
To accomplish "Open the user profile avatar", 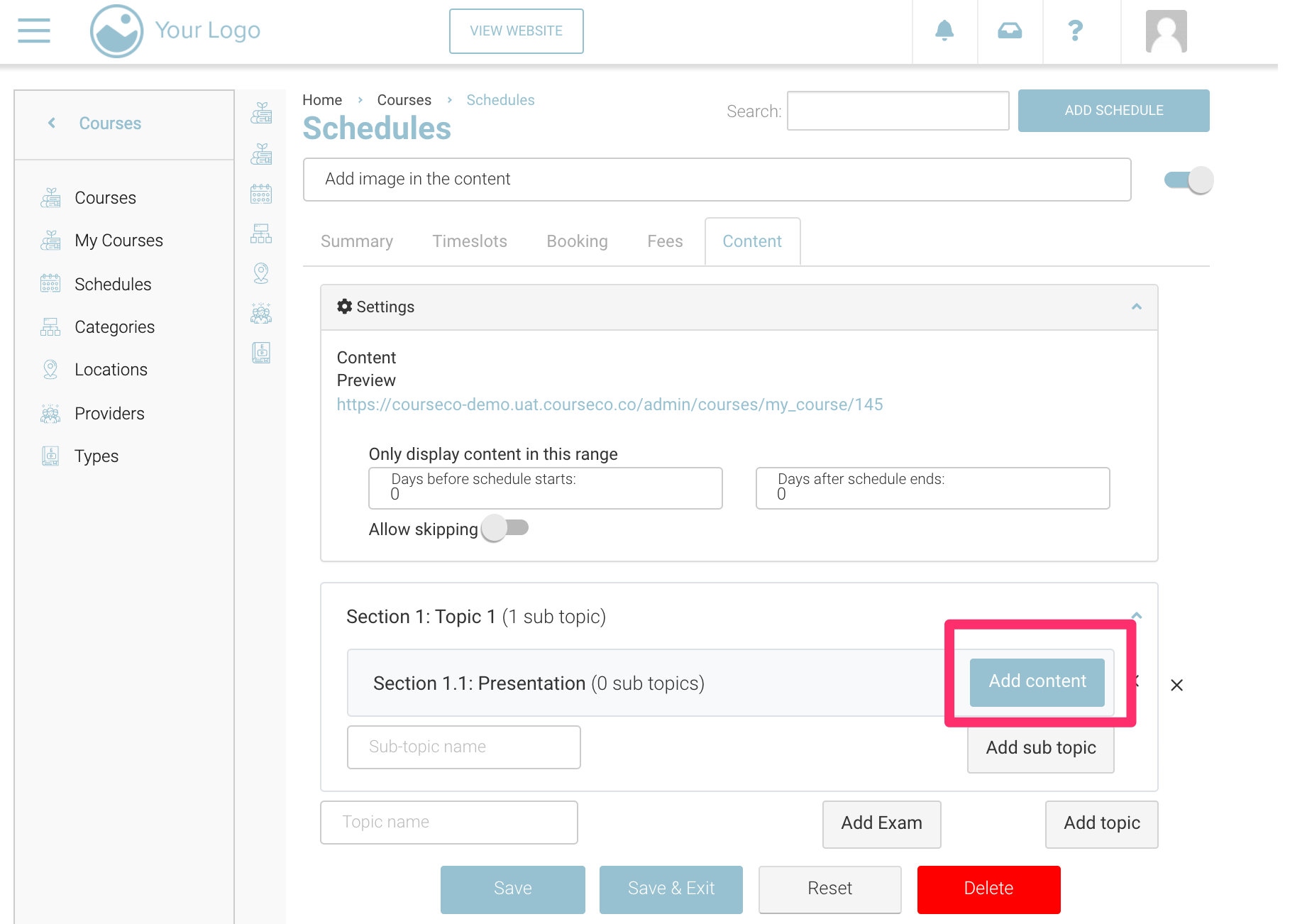I will tap(1166, 31).
